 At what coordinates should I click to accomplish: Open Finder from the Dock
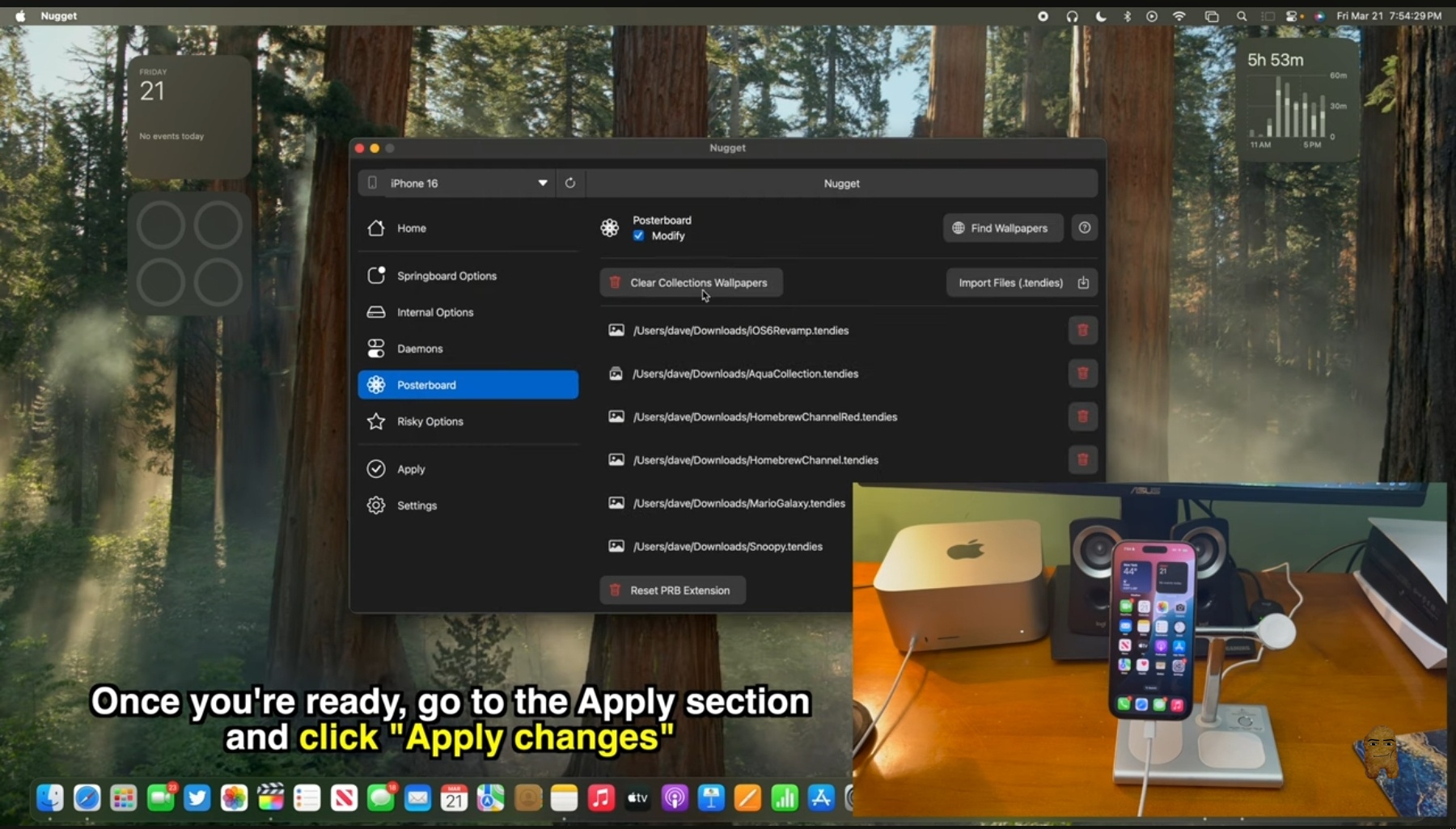[50, 798]
